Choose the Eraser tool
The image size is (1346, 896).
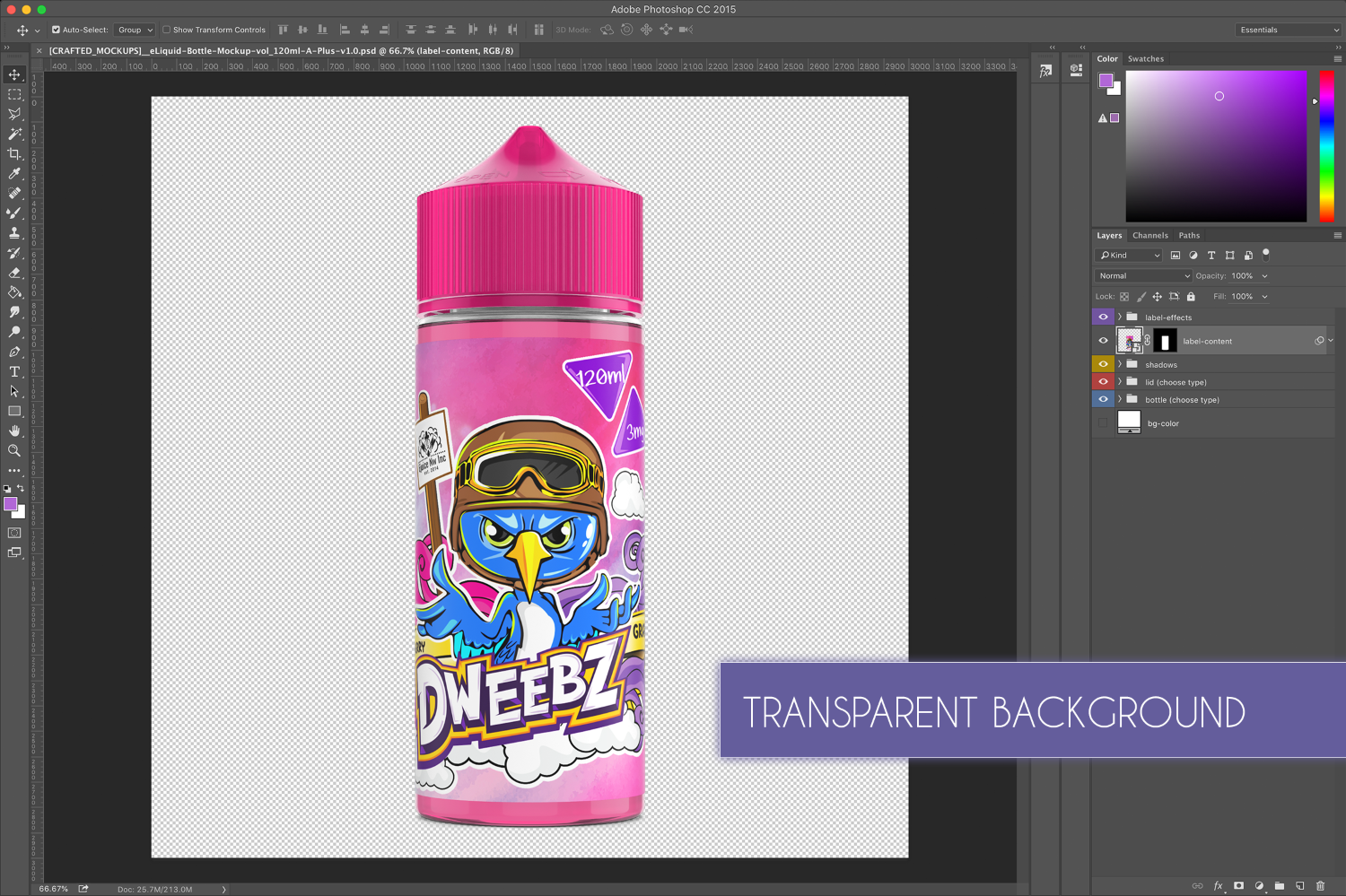point(14,273)
